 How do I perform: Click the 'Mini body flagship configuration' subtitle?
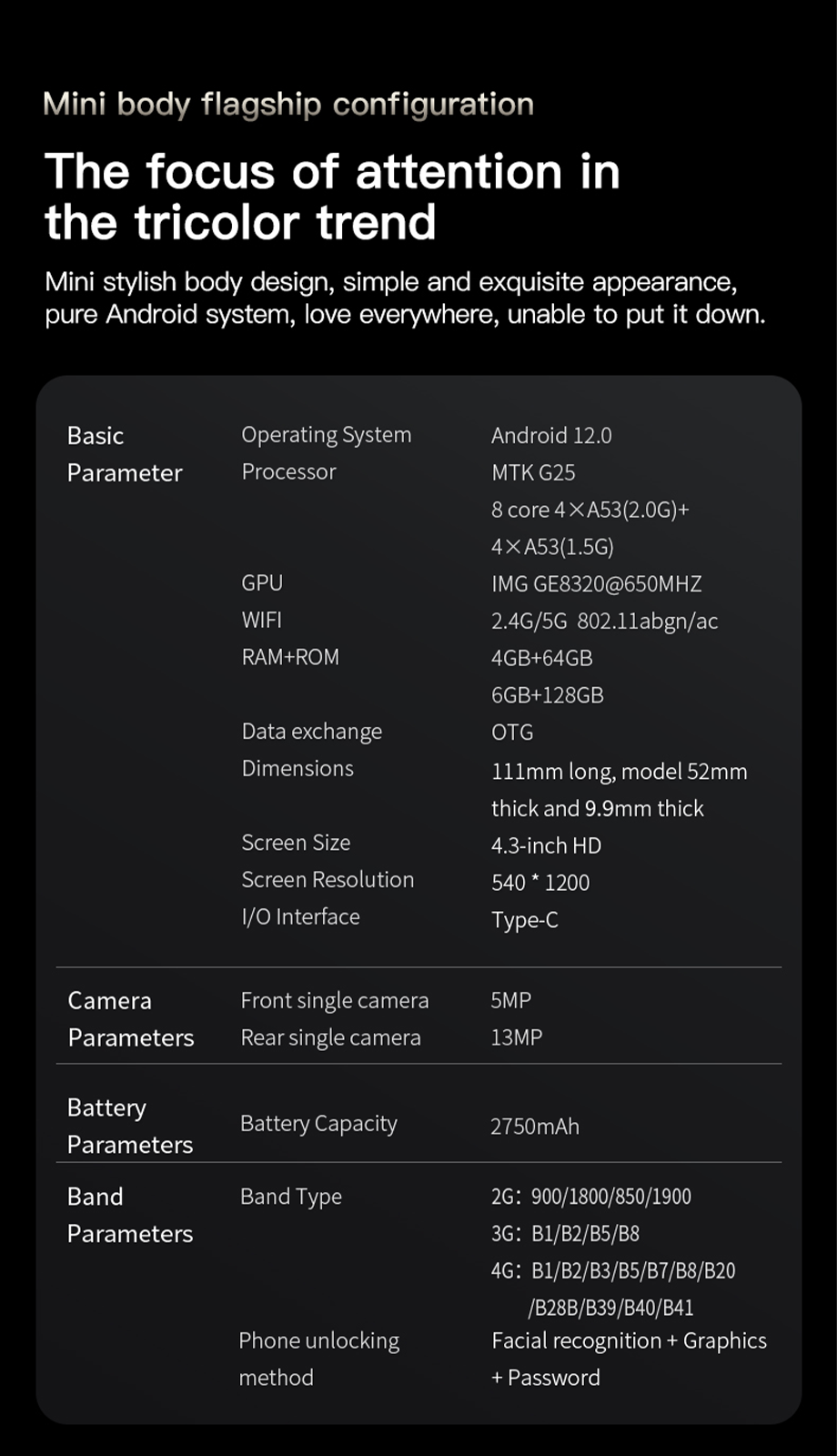point(288,105)
